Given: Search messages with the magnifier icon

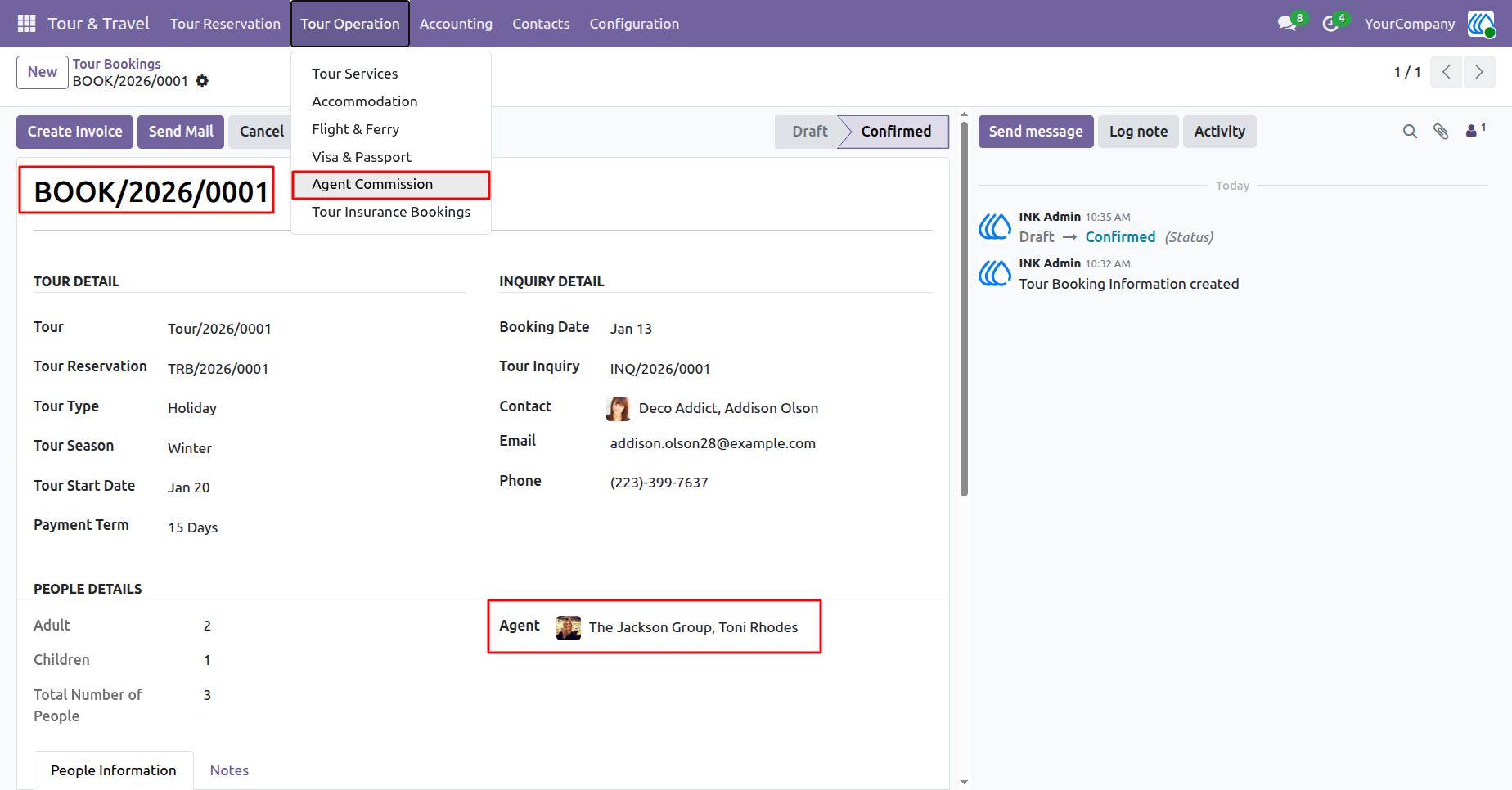Looking at the screenshot, I should [1410, 132].
